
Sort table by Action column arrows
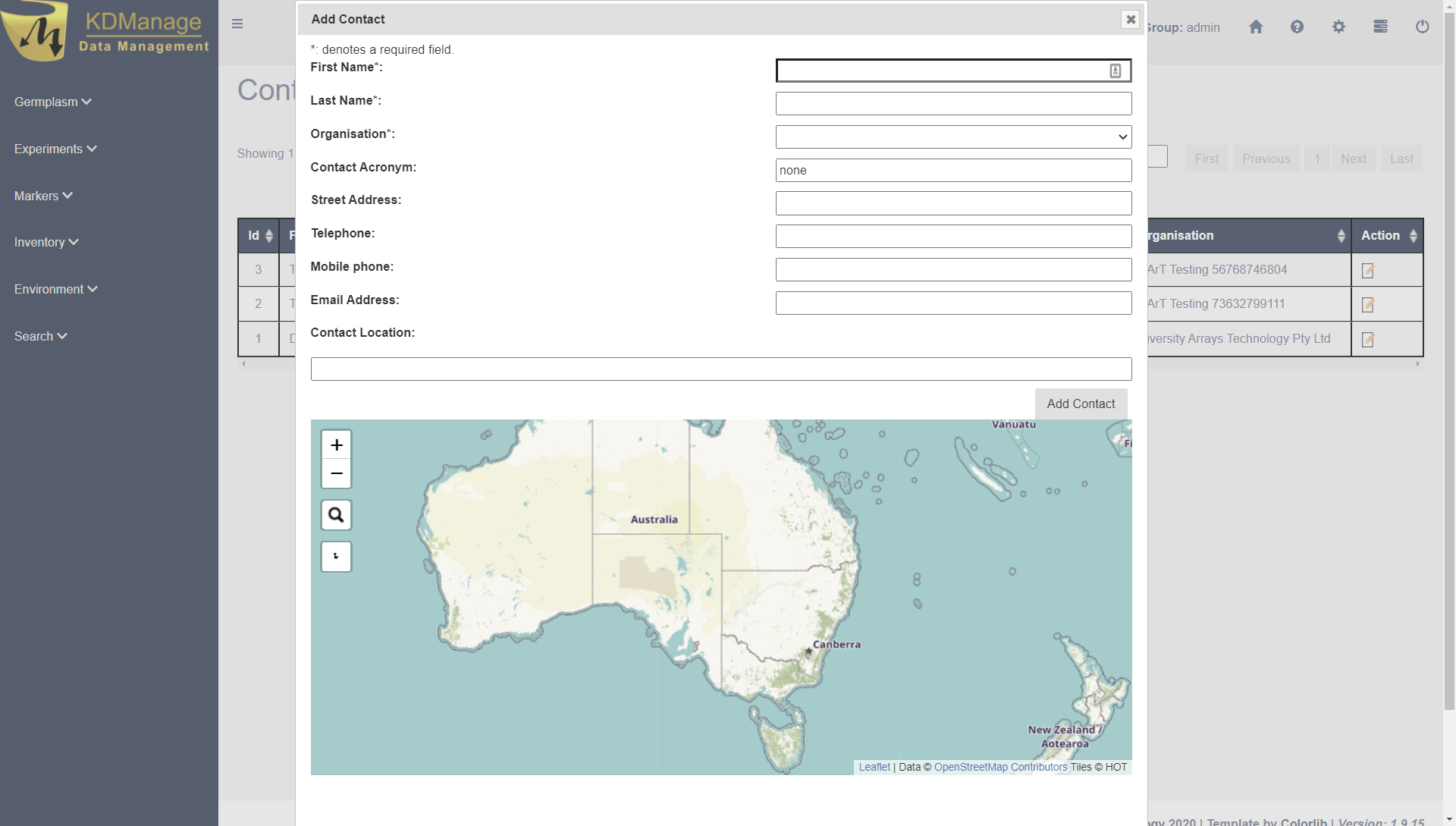1413,236
